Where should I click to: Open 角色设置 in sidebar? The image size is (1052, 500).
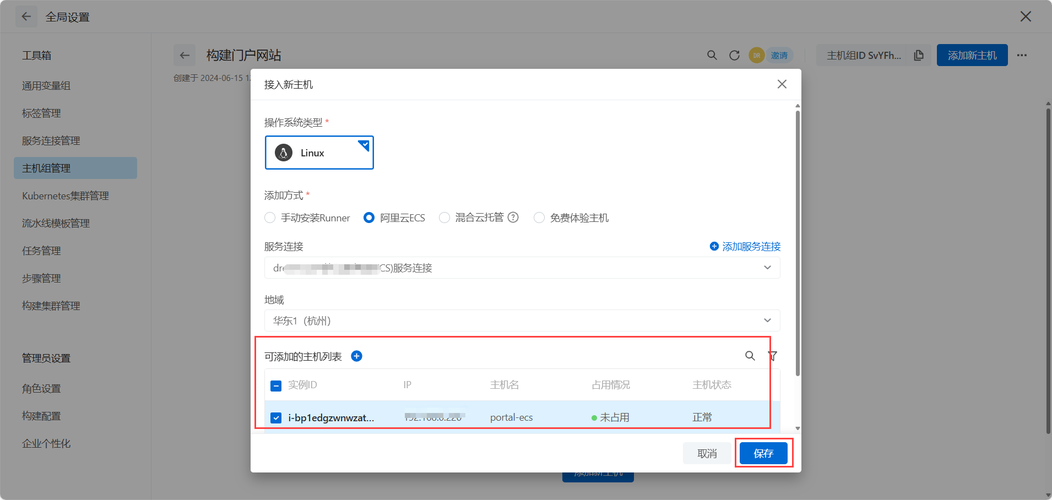click(42, 388)
